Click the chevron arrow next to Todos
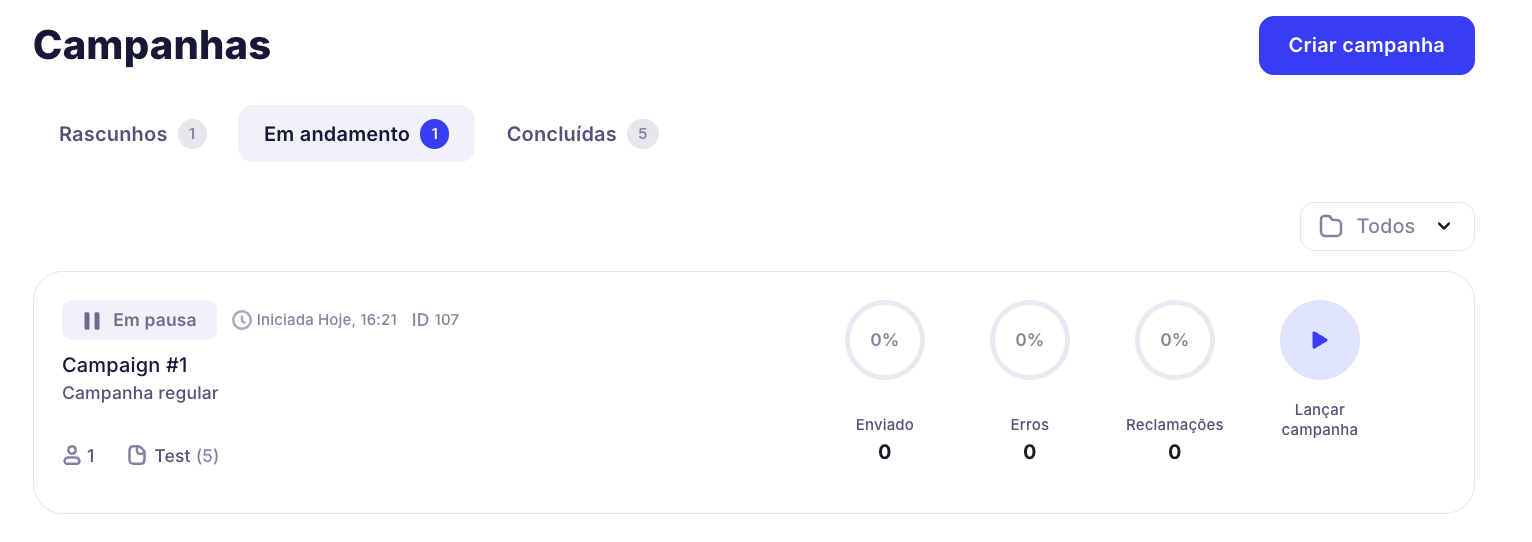 tap(1444, 226)
